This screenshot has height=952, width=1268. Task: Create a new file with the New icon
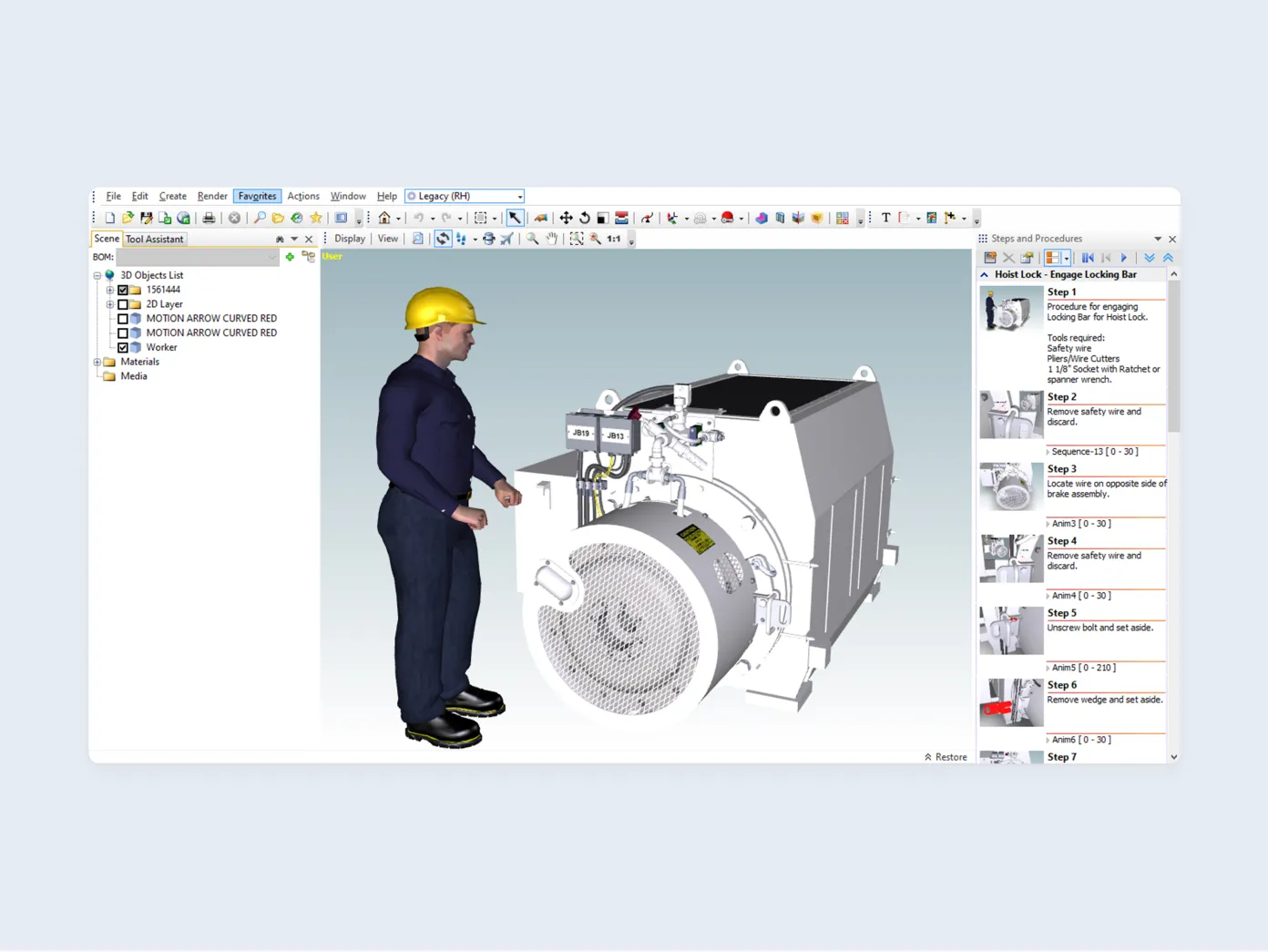(x=109, y=218)
